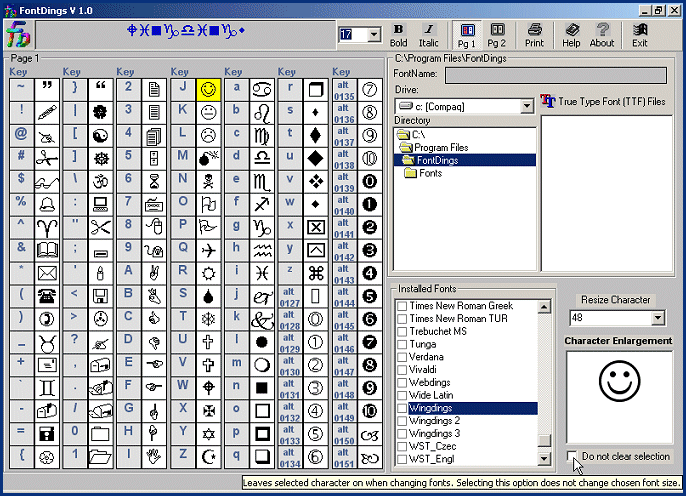Select the hourglass symbol next to 6
Image resolution: width=686 pixels, height=496 pixels.
154,182
